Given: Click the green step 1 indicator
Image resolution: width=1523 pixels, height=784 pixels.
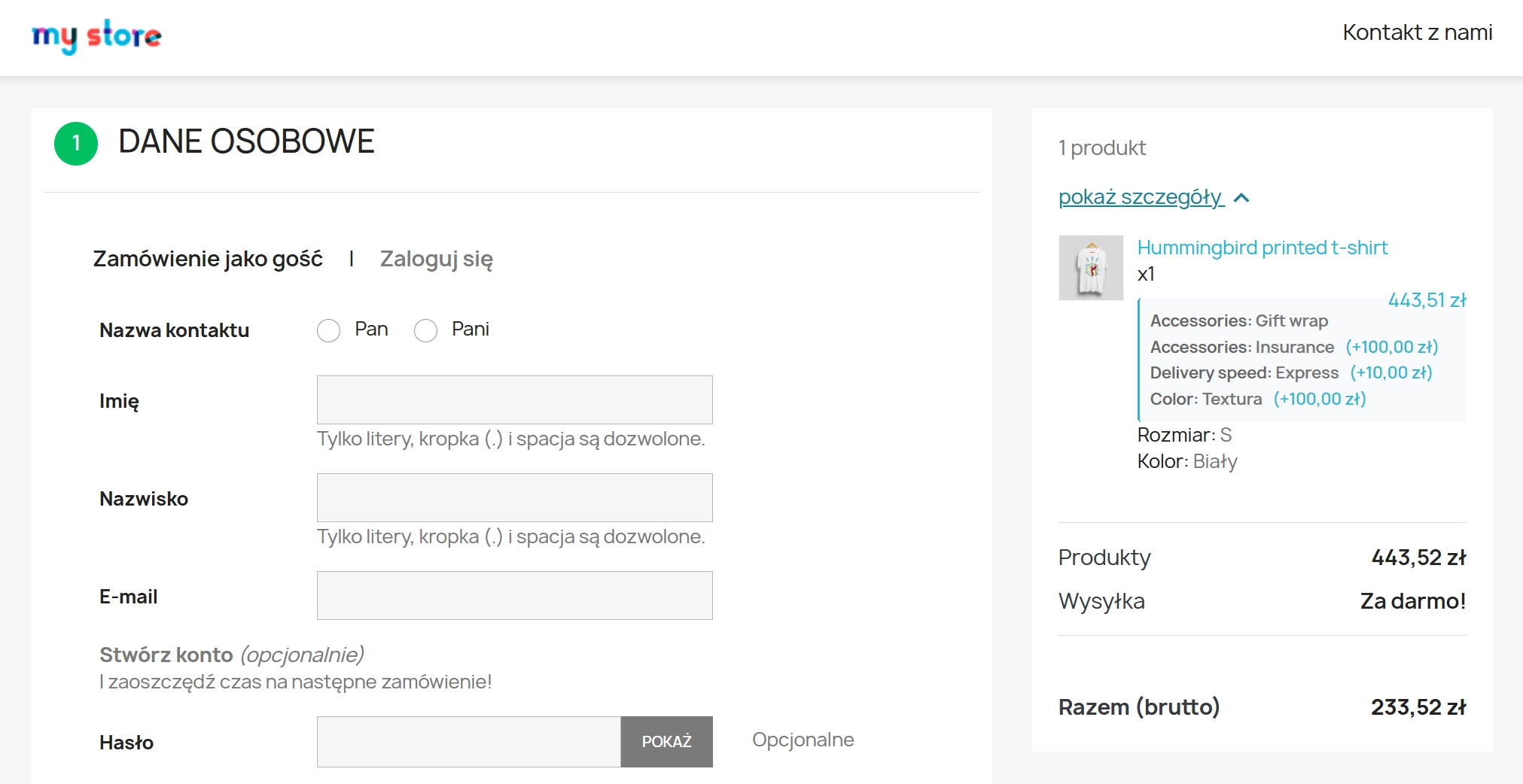Looking at the screenshot, I should pos(75,143).
